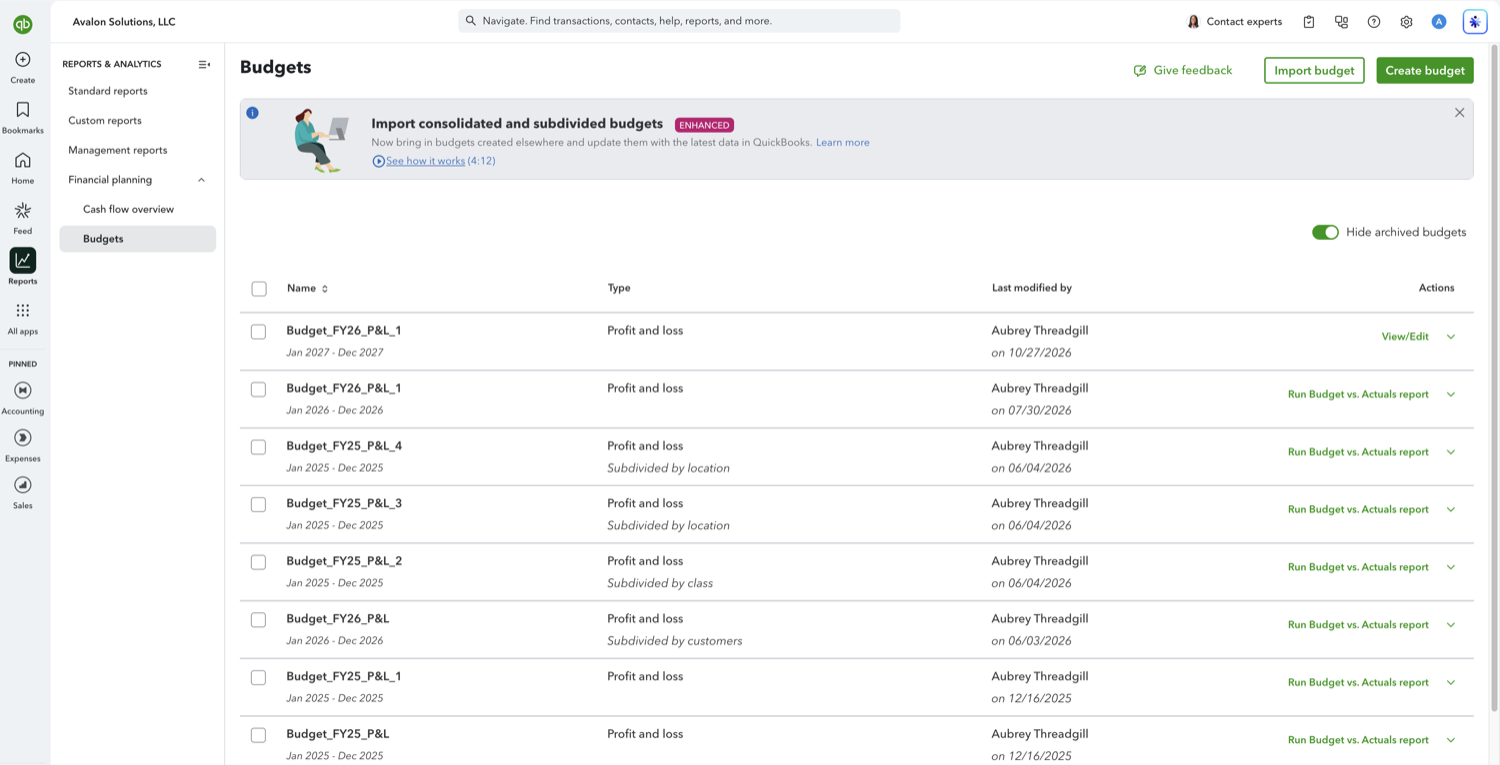
Task: Select the Budget_FY25_P&L_4 checkbox
Action: pyautogui.click(x=259, y=447)
